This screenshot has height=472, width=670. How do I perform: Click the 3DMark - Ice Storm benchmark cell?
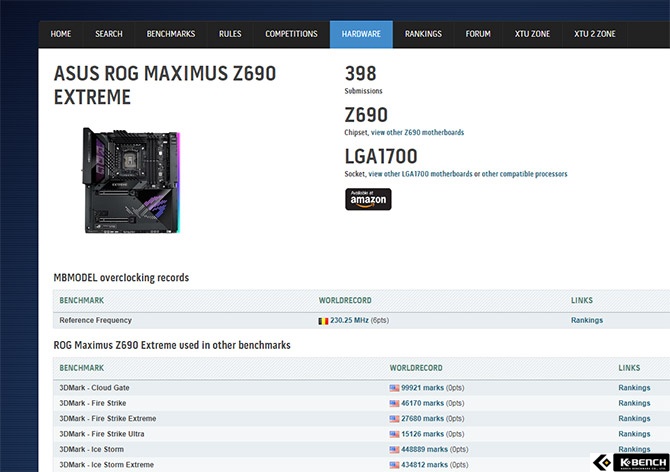click(x=91, y=449)
